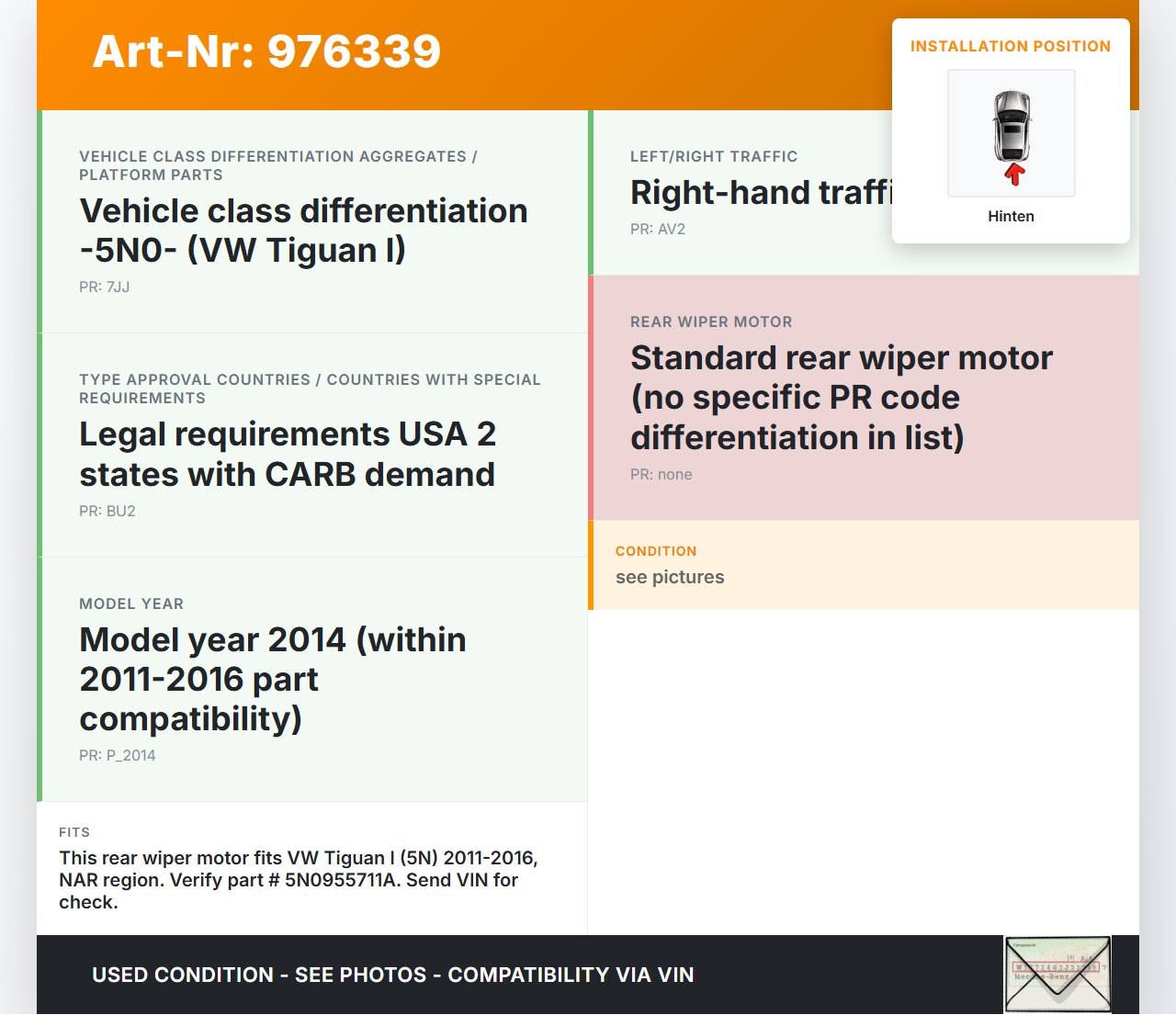Select the Vehicle class differentiation -5N0- value
The height and width of the screenshot is (1015, 1176).
pos(303,231)
